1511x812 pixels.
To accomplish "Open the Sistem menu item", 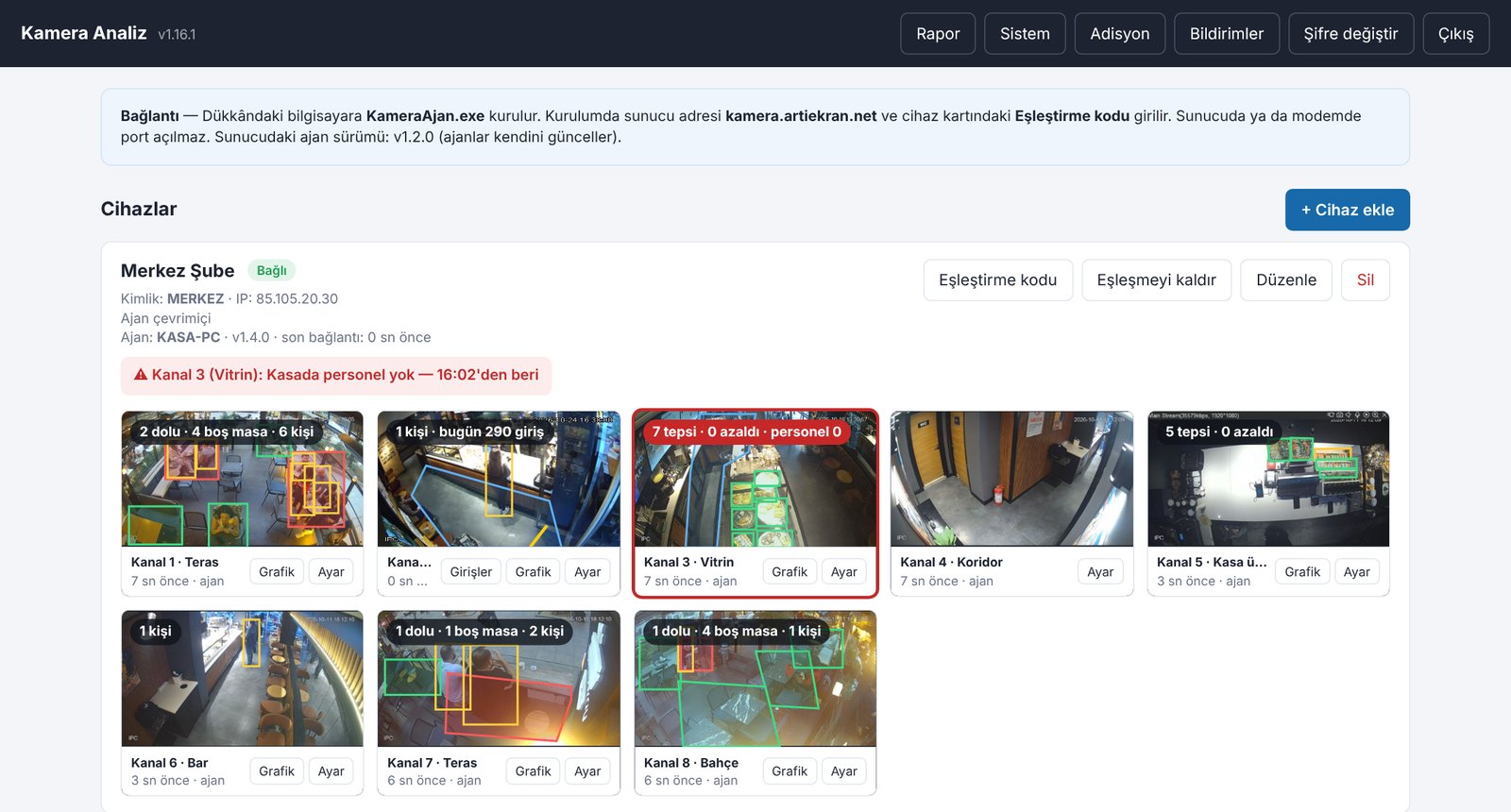I will click(1025, 33).
